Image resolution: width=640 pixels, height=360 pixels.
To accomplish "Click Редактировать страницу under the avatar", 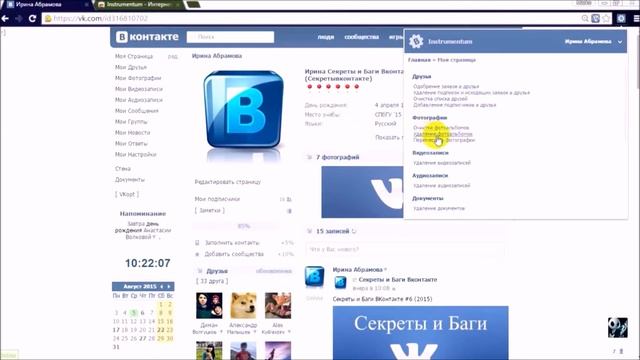I will tap(228, 182).
